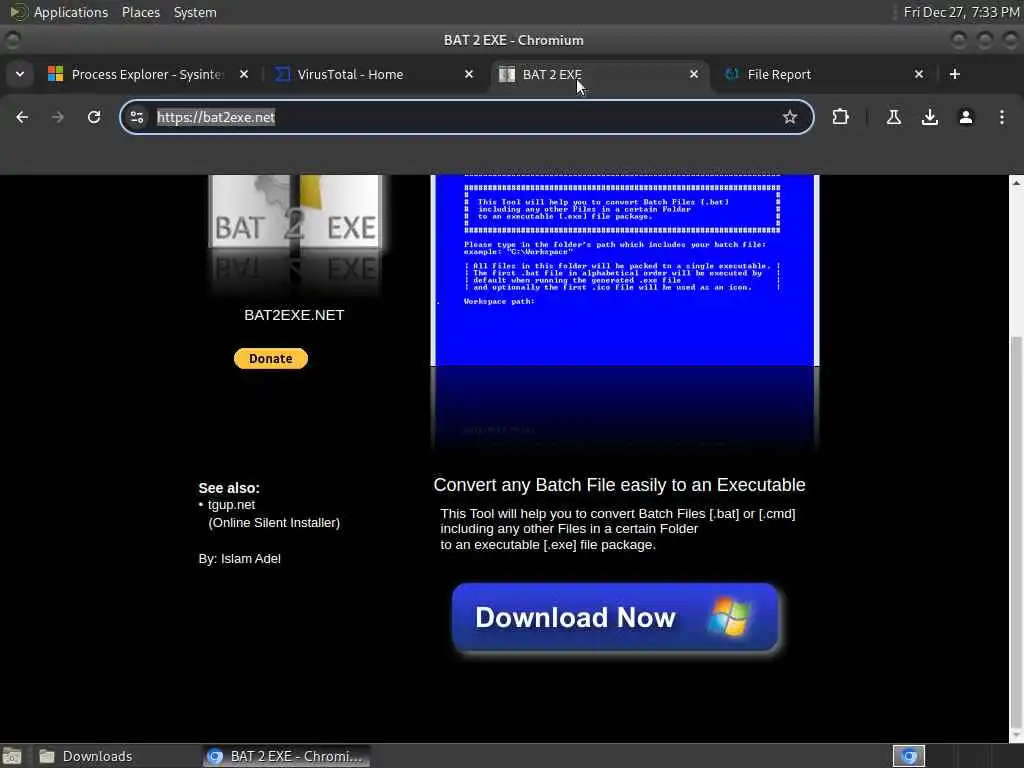Image resolution: width=1024 pixels, height=768 pixels.
Task: View site information icon in address bar
Action: pos(137,117)
